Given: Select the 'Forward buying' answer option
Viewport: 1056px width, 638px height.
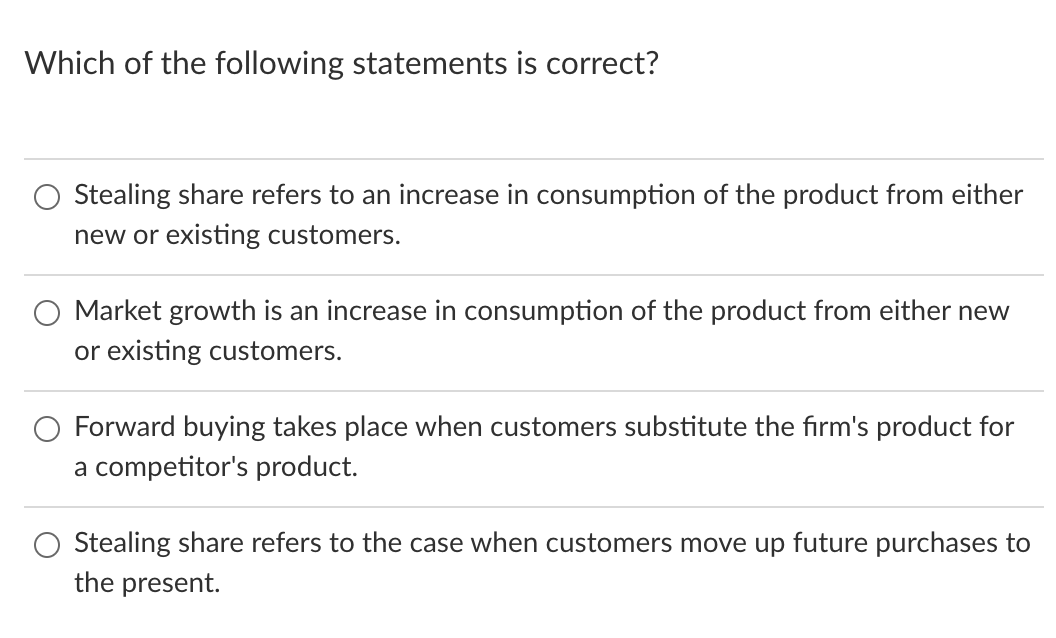Looking at the screenshot, I should pyautogui.click(x=46, y=429).
